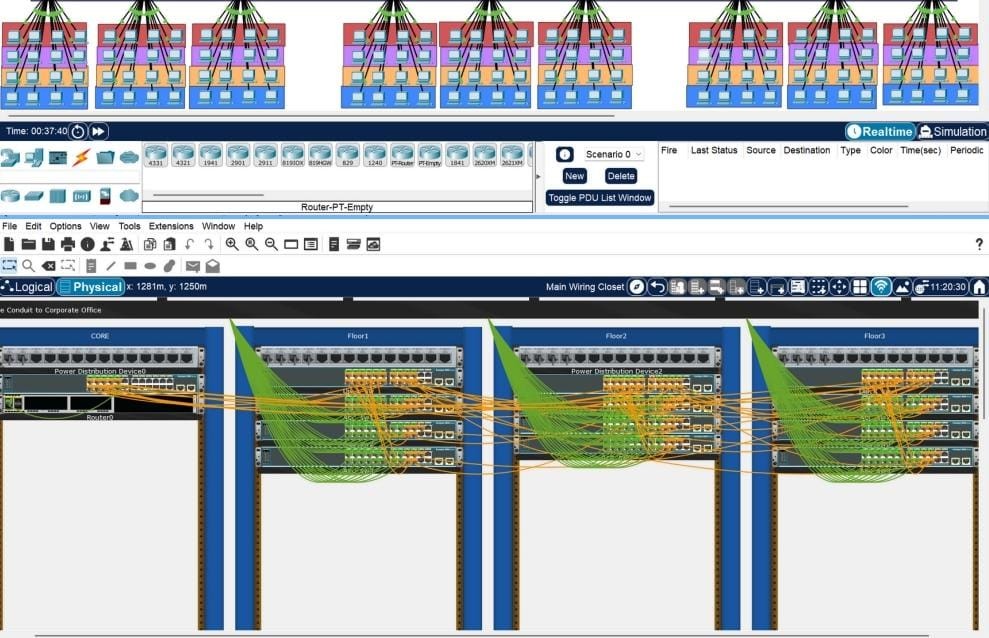Open the Network Information icon
989x638 pixels.
coord(88,244)
